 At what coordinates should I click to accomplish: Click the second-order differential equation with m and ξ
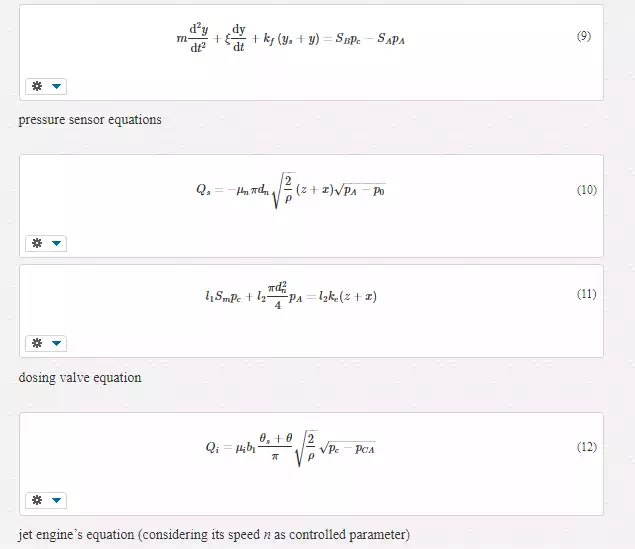coord(291,38)
